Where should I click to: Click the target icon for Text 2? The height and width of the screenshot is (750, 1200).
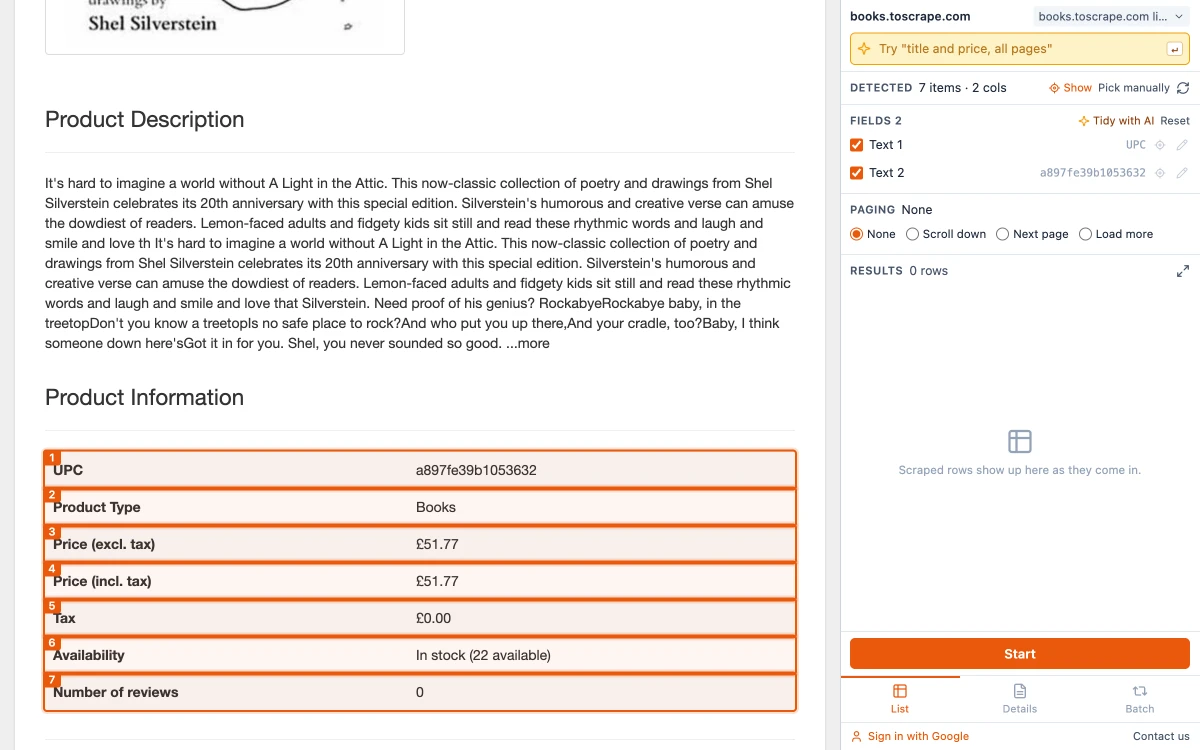tap(1160, 173)
